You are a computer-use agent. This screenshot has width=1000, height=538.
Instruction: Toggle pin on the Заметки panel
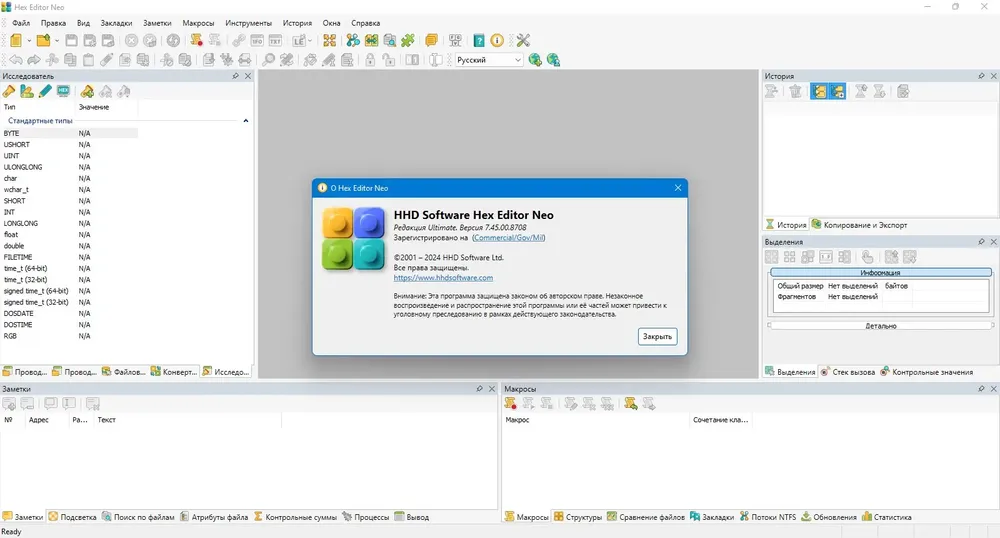pos(480,388)
